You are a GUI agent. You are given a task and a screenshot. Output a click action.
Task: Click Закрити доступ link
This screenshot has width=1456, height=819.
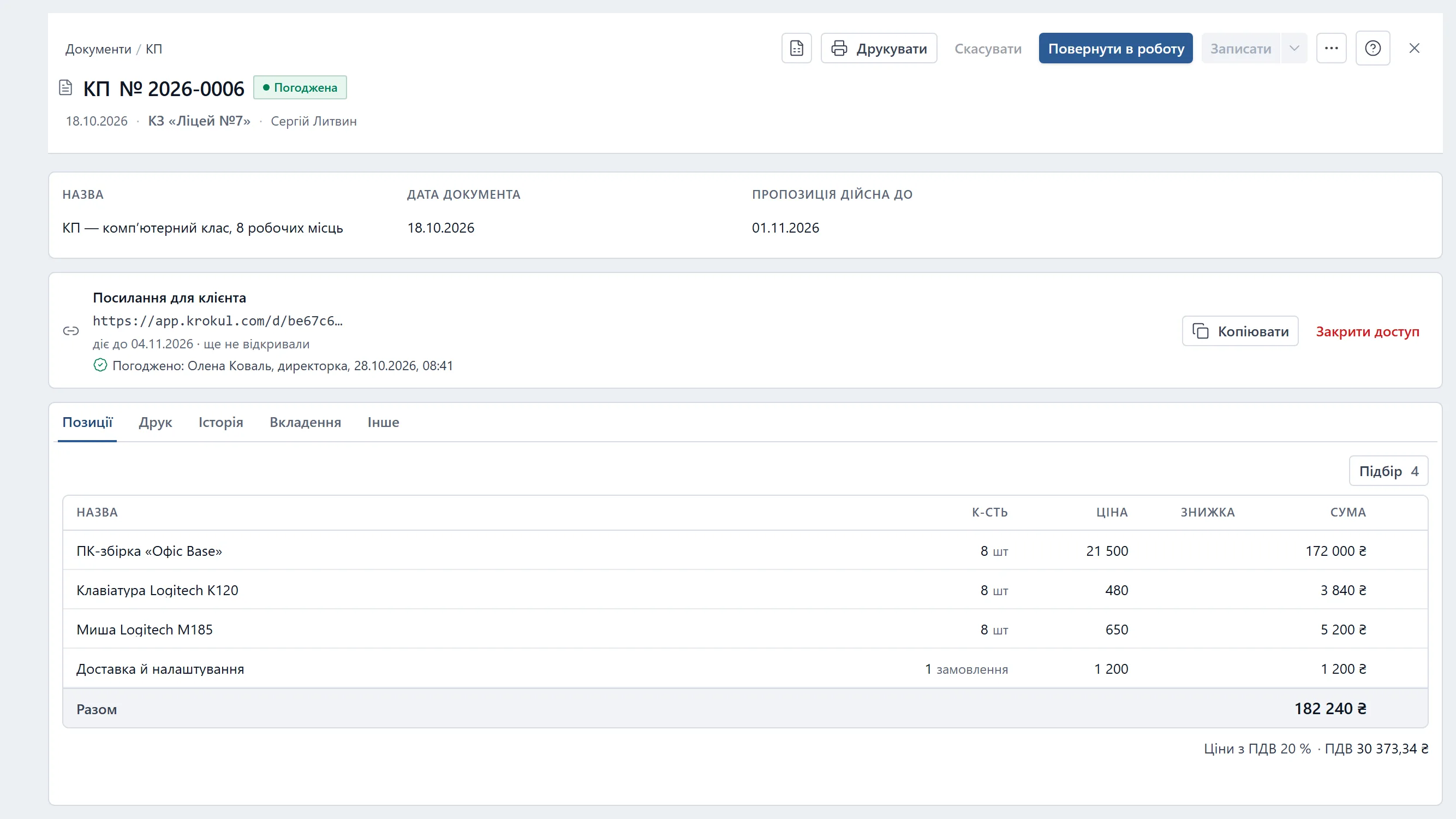coord(1367,331)
